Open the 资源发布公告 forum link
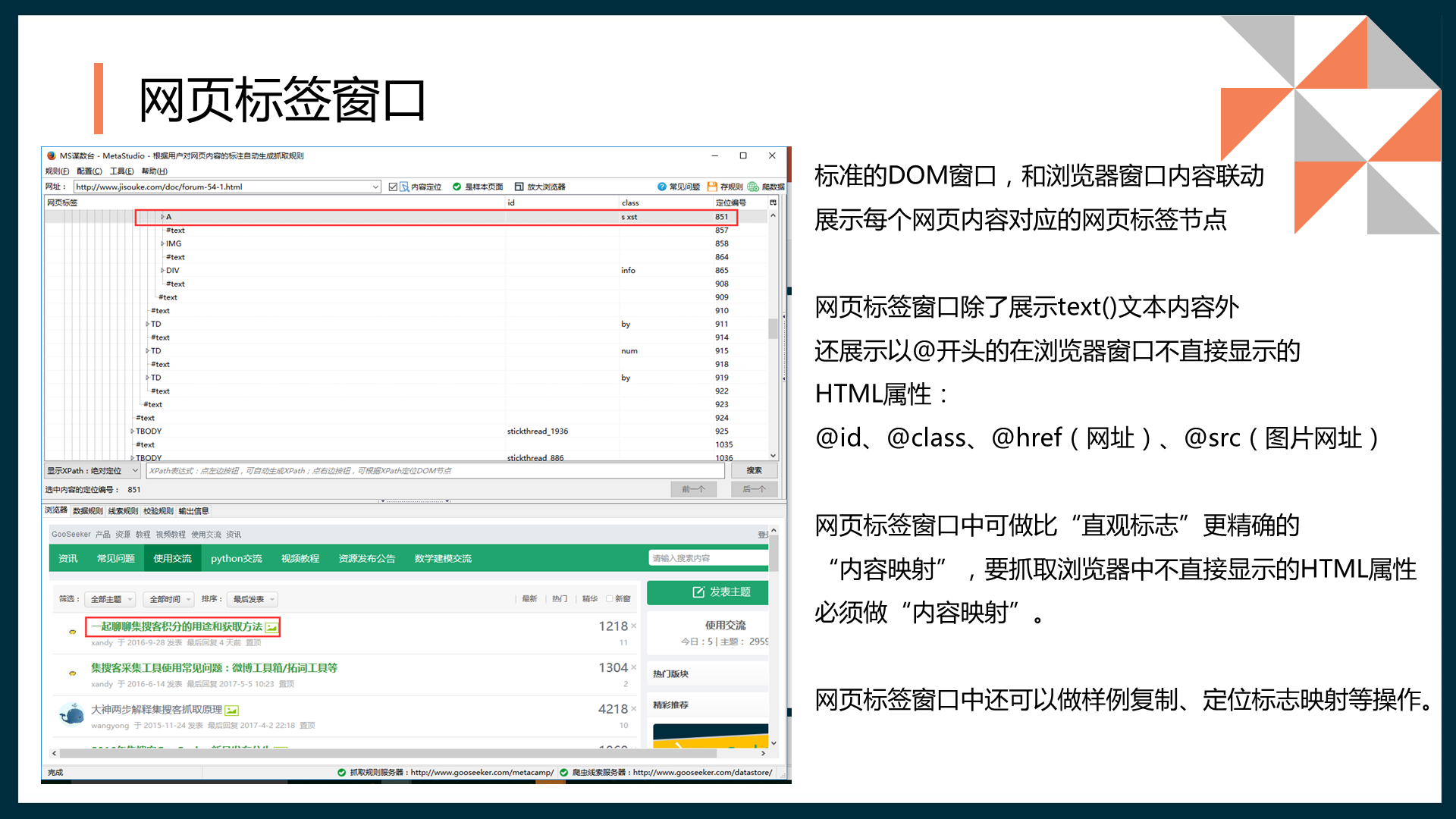 point(367,558)
